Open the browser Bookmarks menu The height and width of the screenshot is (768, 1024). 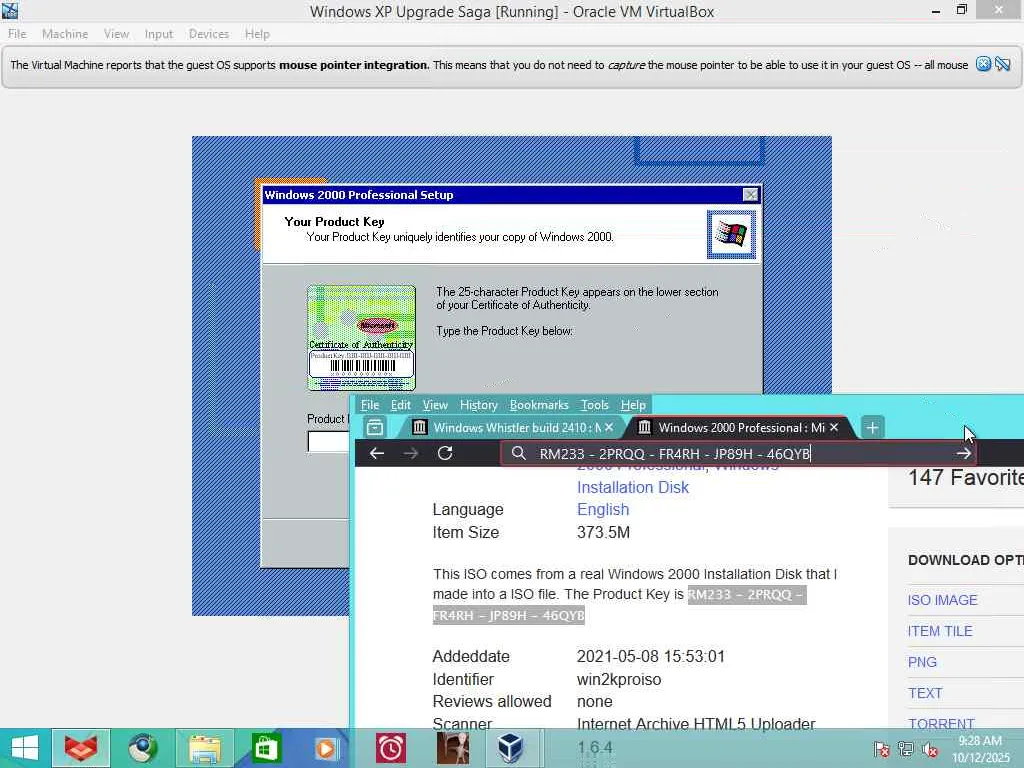coord(539,405)
